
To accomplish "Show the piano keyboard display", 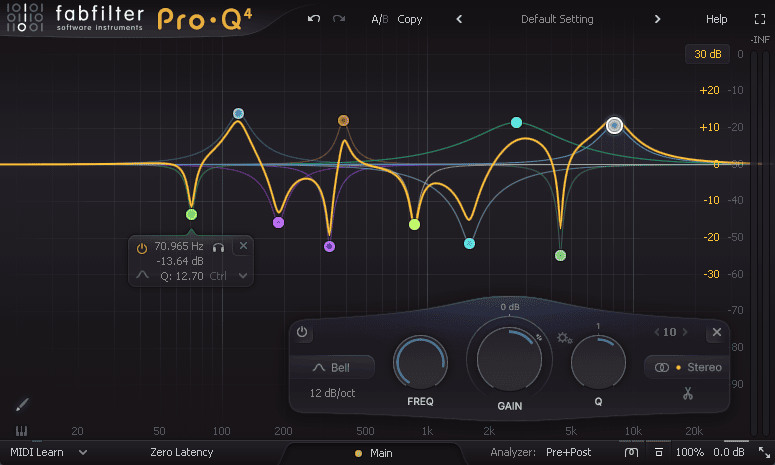I will 21,431.
